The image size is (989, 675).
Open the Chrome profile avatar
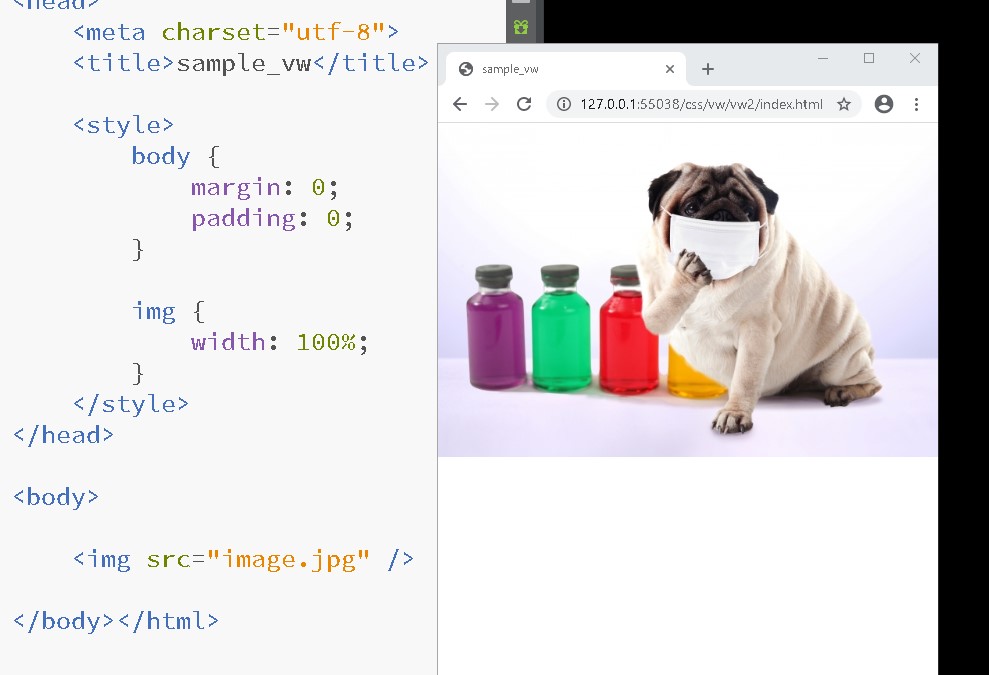[883, 104]
